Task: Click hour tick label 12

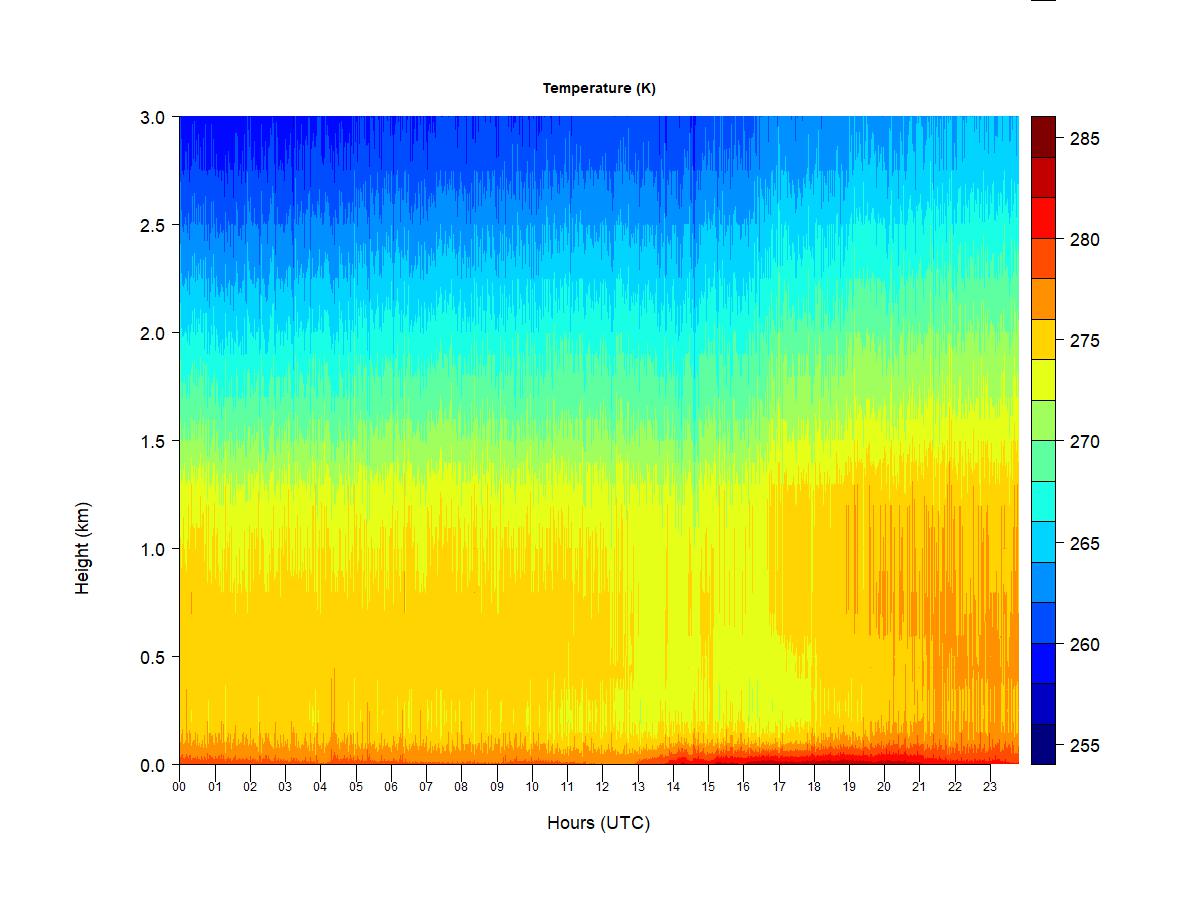Action: tap(602, 786)
